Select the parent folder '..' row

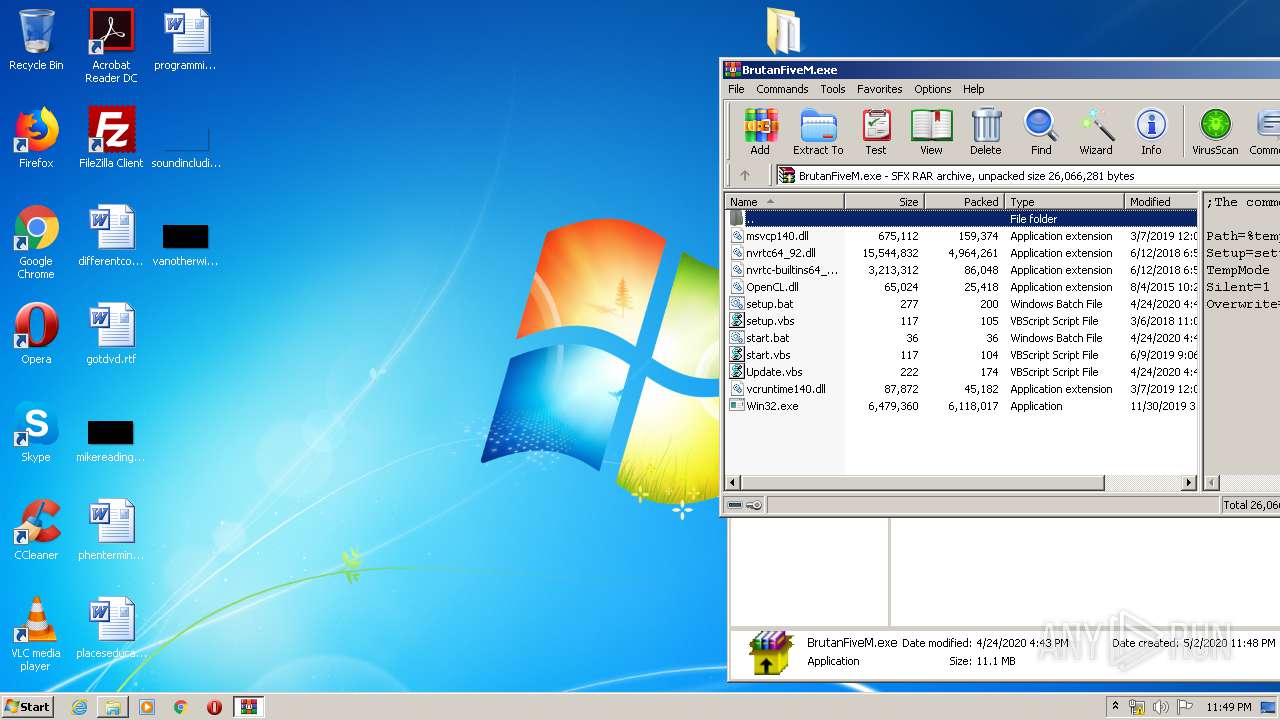(961, 218)
